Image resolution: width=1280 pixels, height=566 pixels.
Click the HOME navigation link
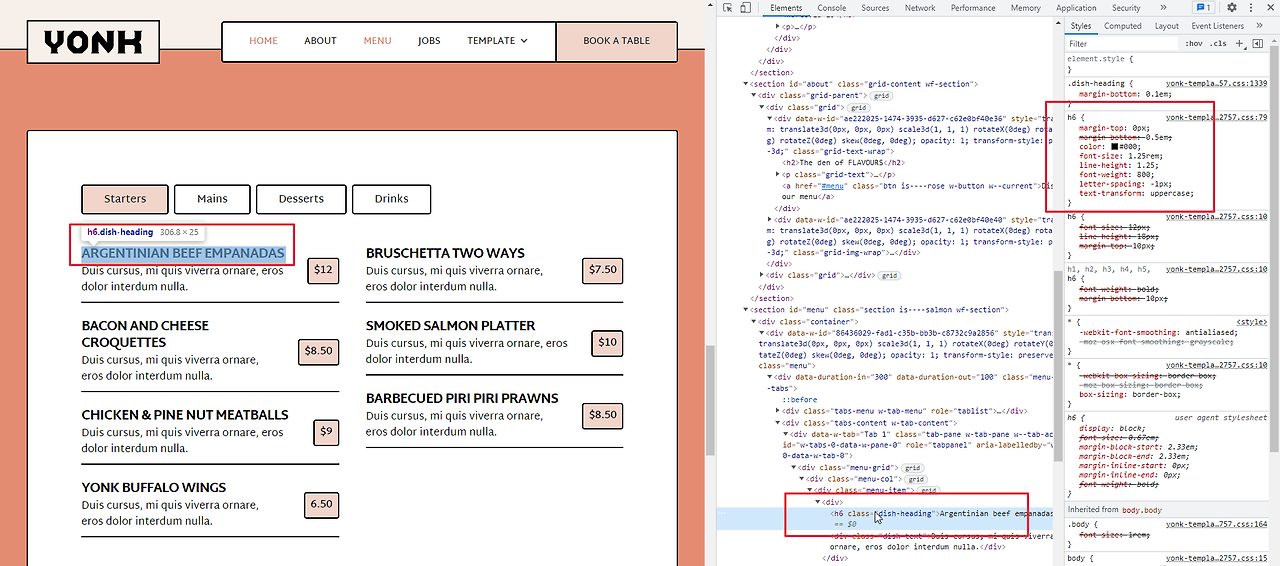tap(264, 41)
